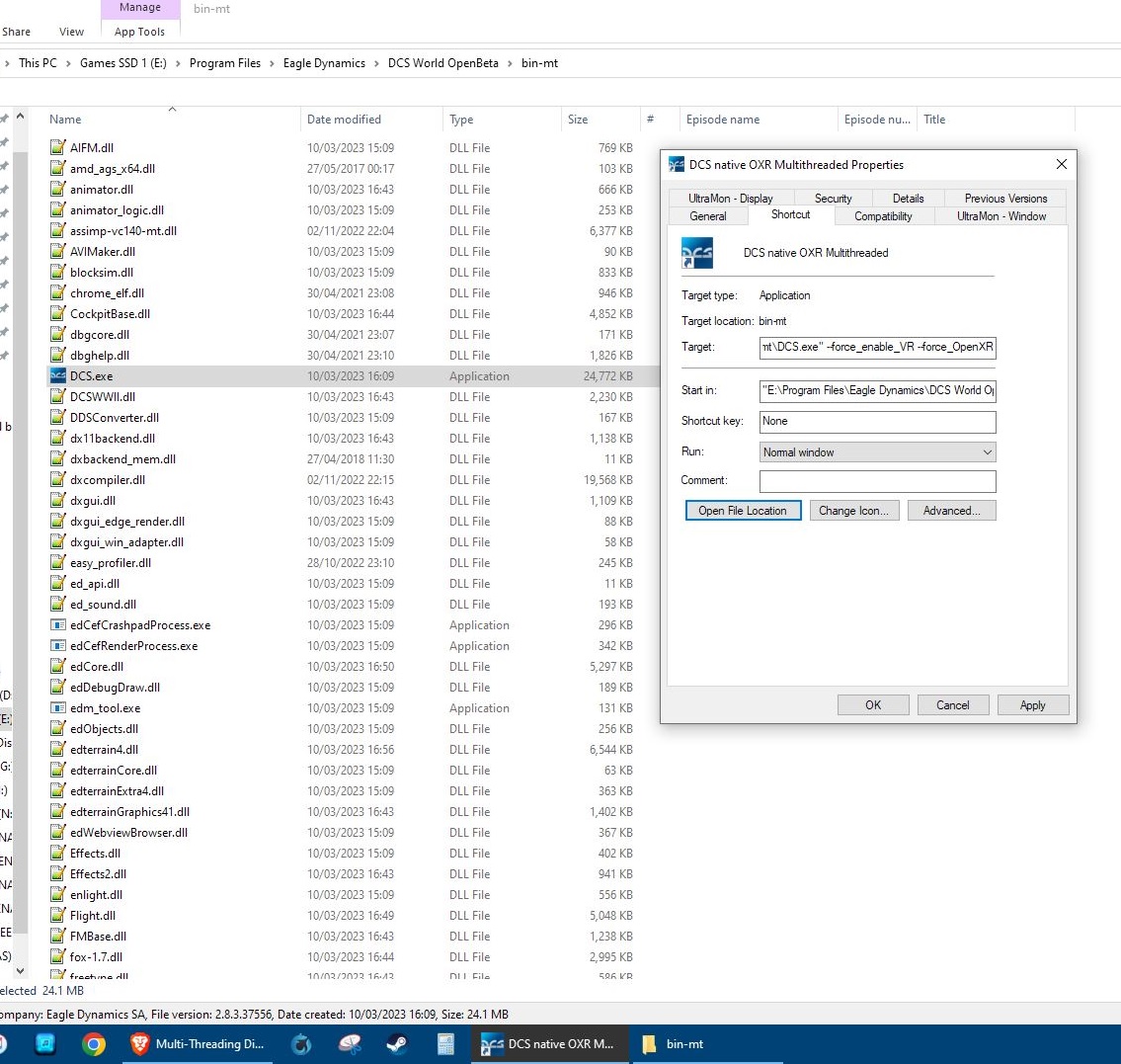Click the Change Icon button
The width and height of the screenshot is (1121, 1064).
[x=853, y=511]
